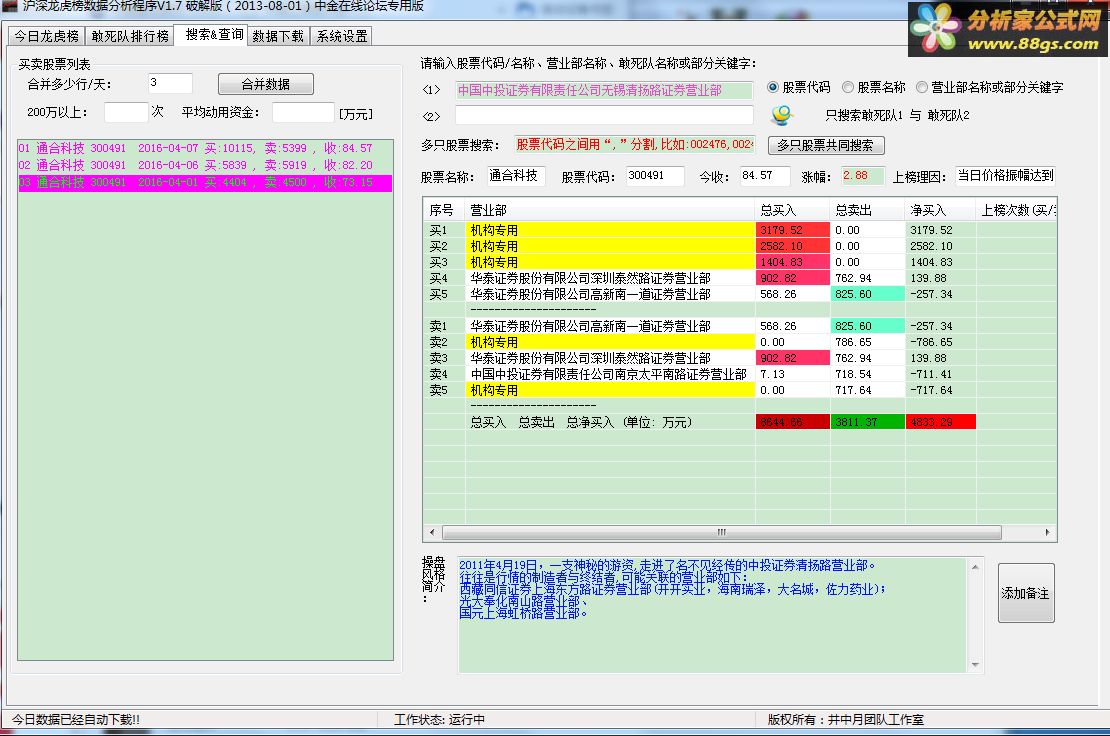Focus the 合并多少行/天 input field

click(x=170, y=84)
